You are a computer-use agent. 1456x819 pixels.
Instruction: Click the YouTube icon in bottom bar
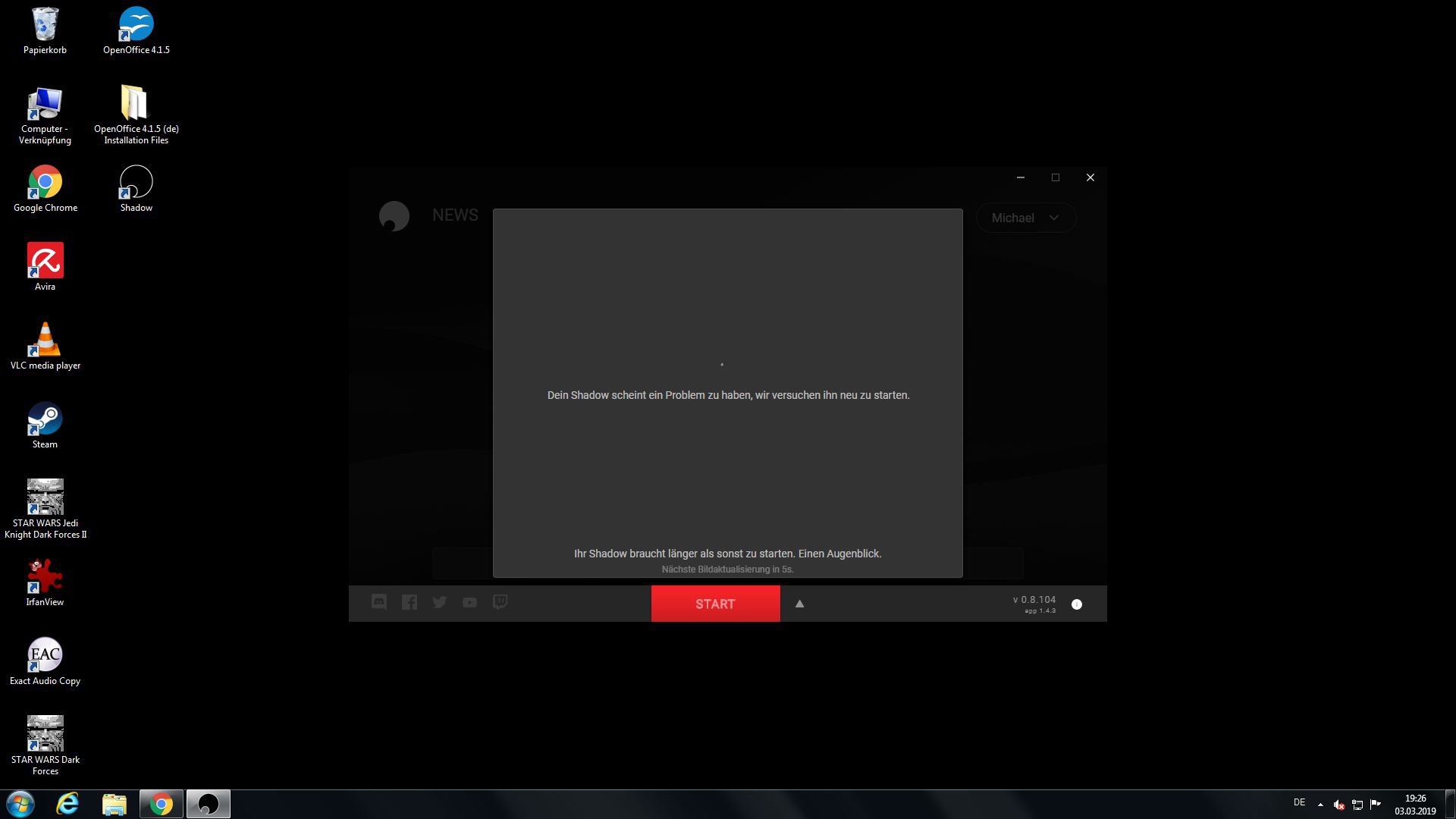(470, 602)
